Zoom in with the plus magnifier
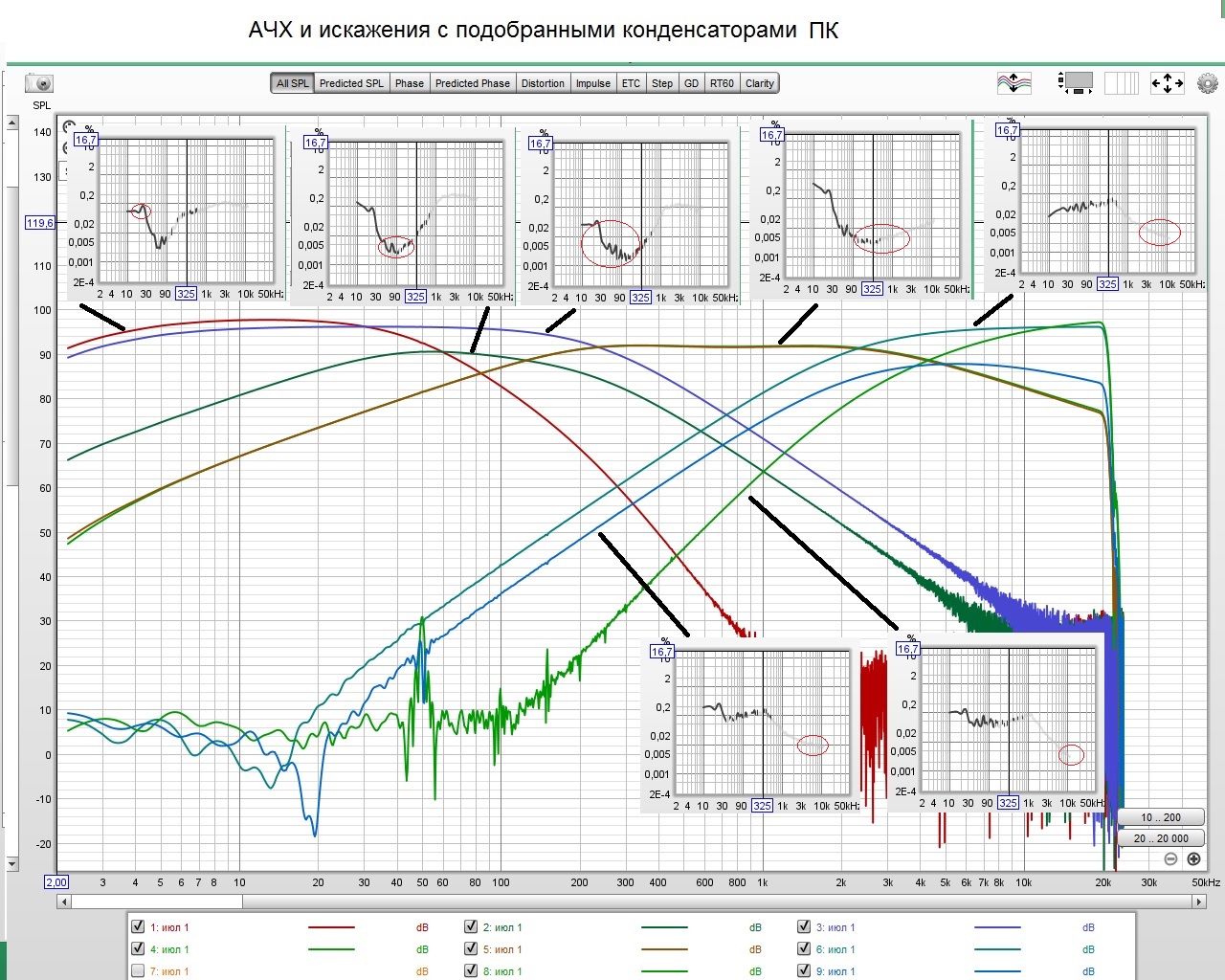The height and width of the screenshot is (980, 1225). [x=1193, y=859]
